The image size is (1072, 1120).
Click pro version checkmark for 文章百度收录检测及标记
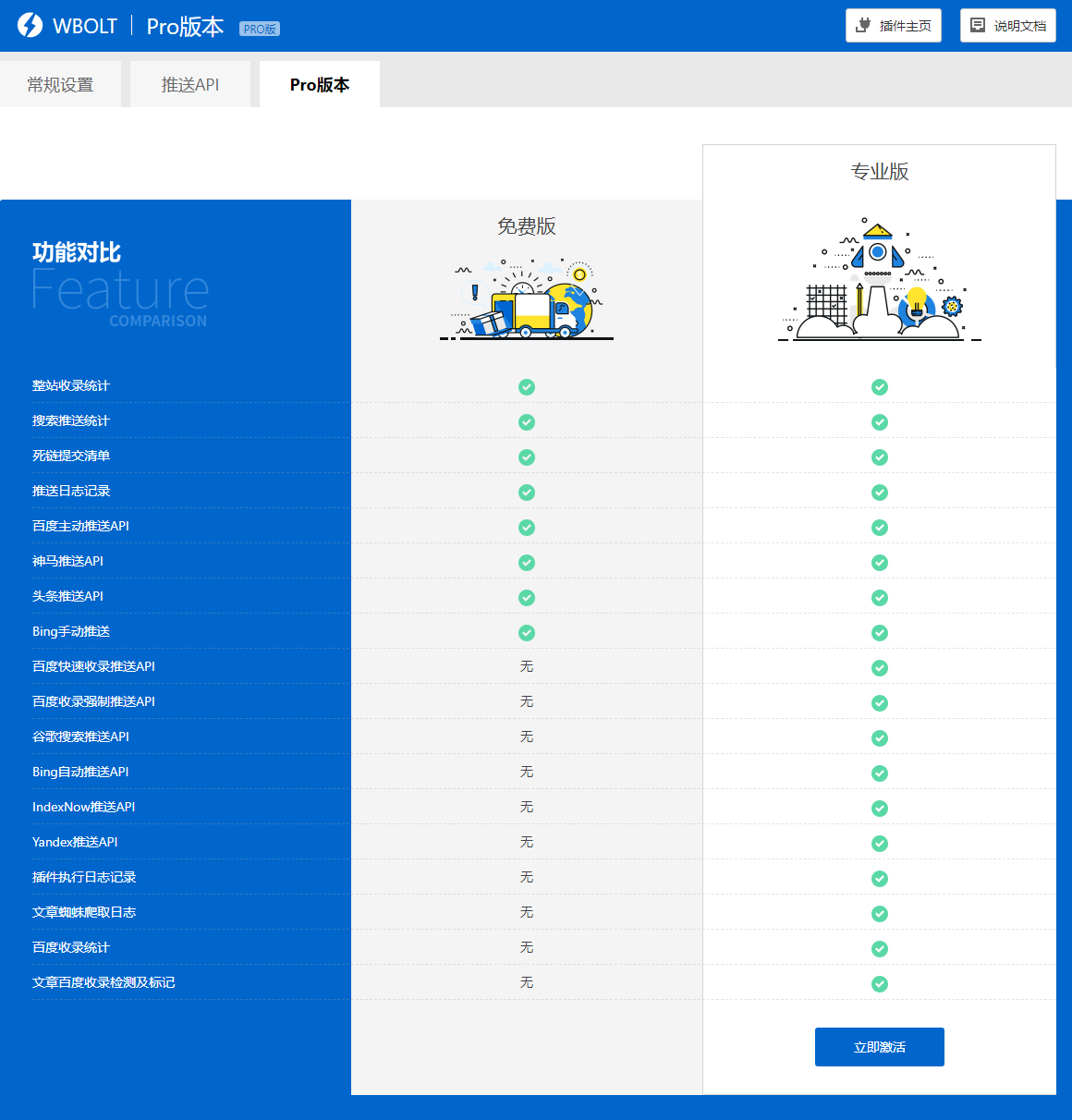coord(880,984)
